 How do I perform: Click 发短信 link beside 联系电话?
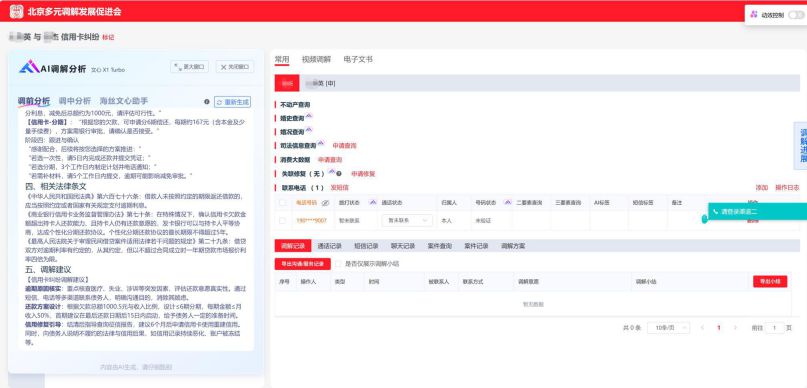tap(339, 187)
